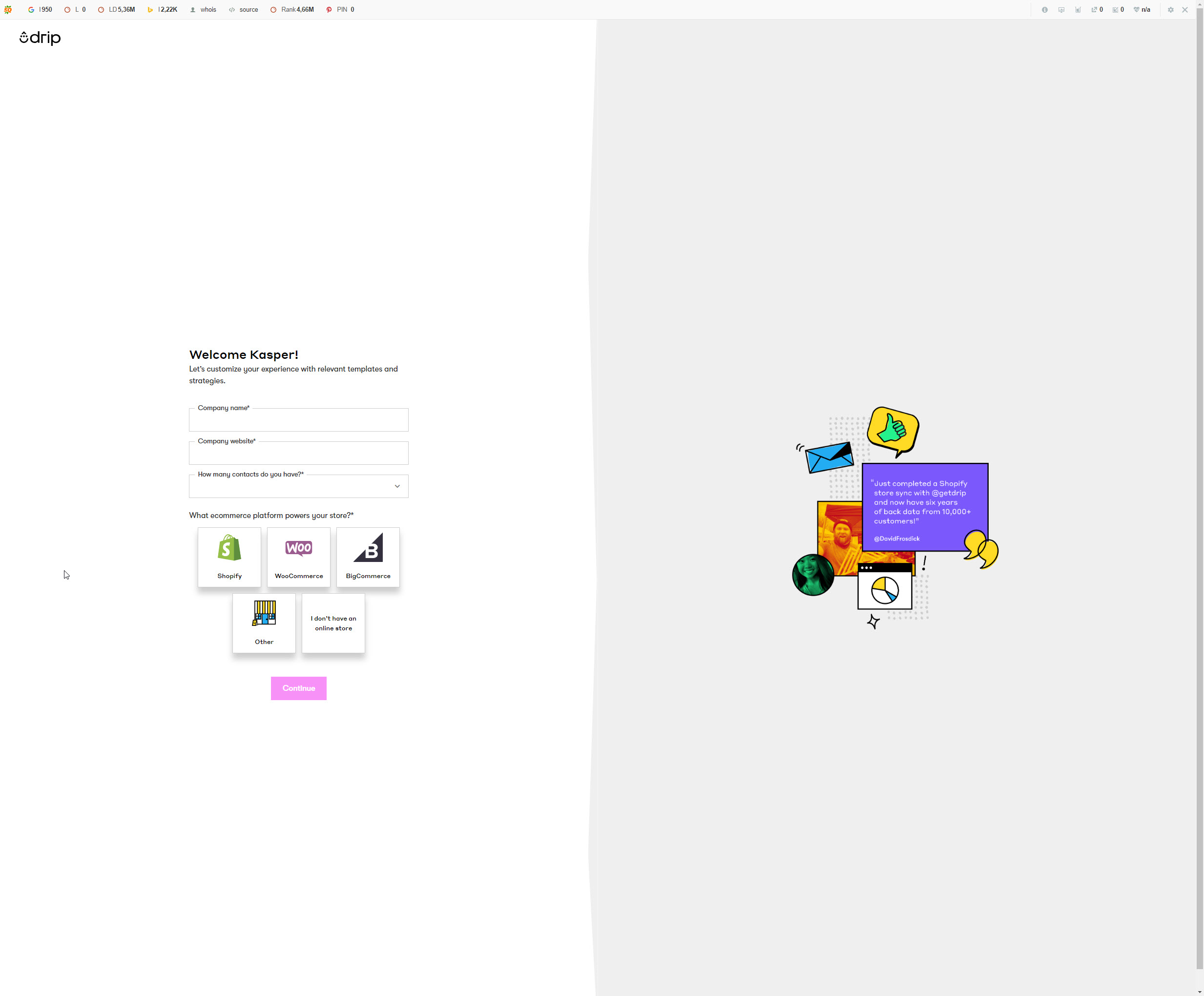Choose "I don't have an online store"
This screenshot has height=996, width=1204.
[x=333, y=622]
